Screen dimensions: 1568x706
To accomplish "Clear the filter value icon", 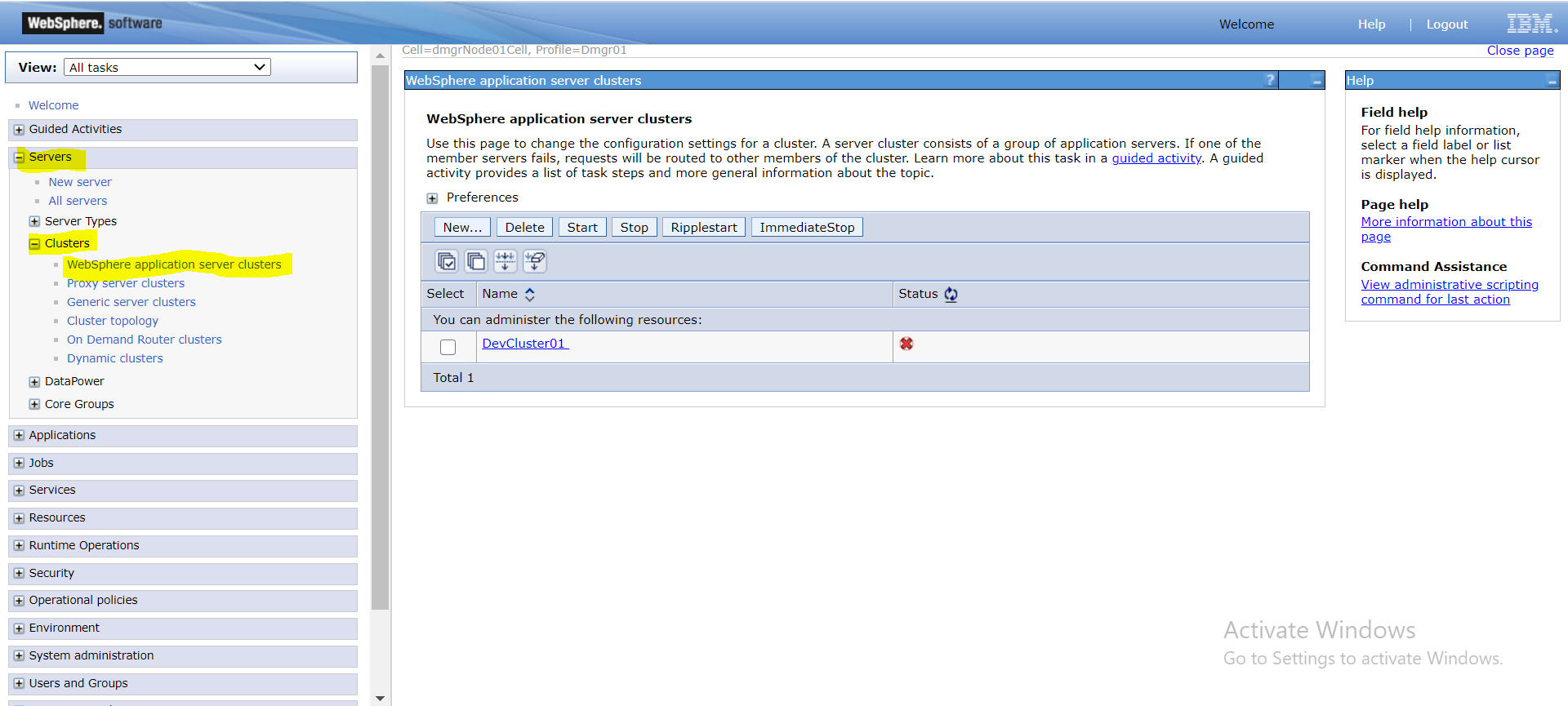I will (535, 261).
